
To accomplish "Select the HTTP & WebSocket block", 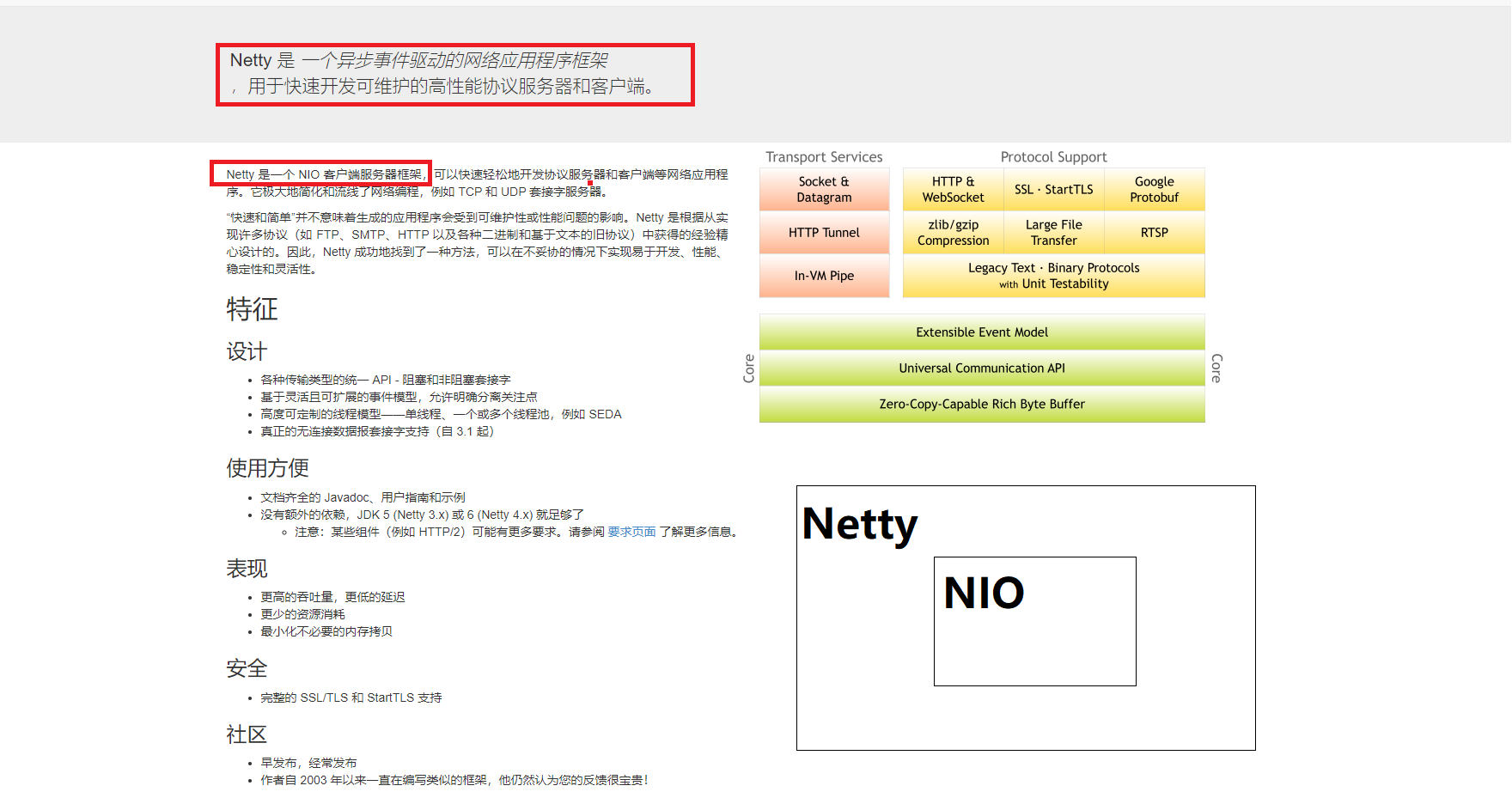I will pos(953,190).
